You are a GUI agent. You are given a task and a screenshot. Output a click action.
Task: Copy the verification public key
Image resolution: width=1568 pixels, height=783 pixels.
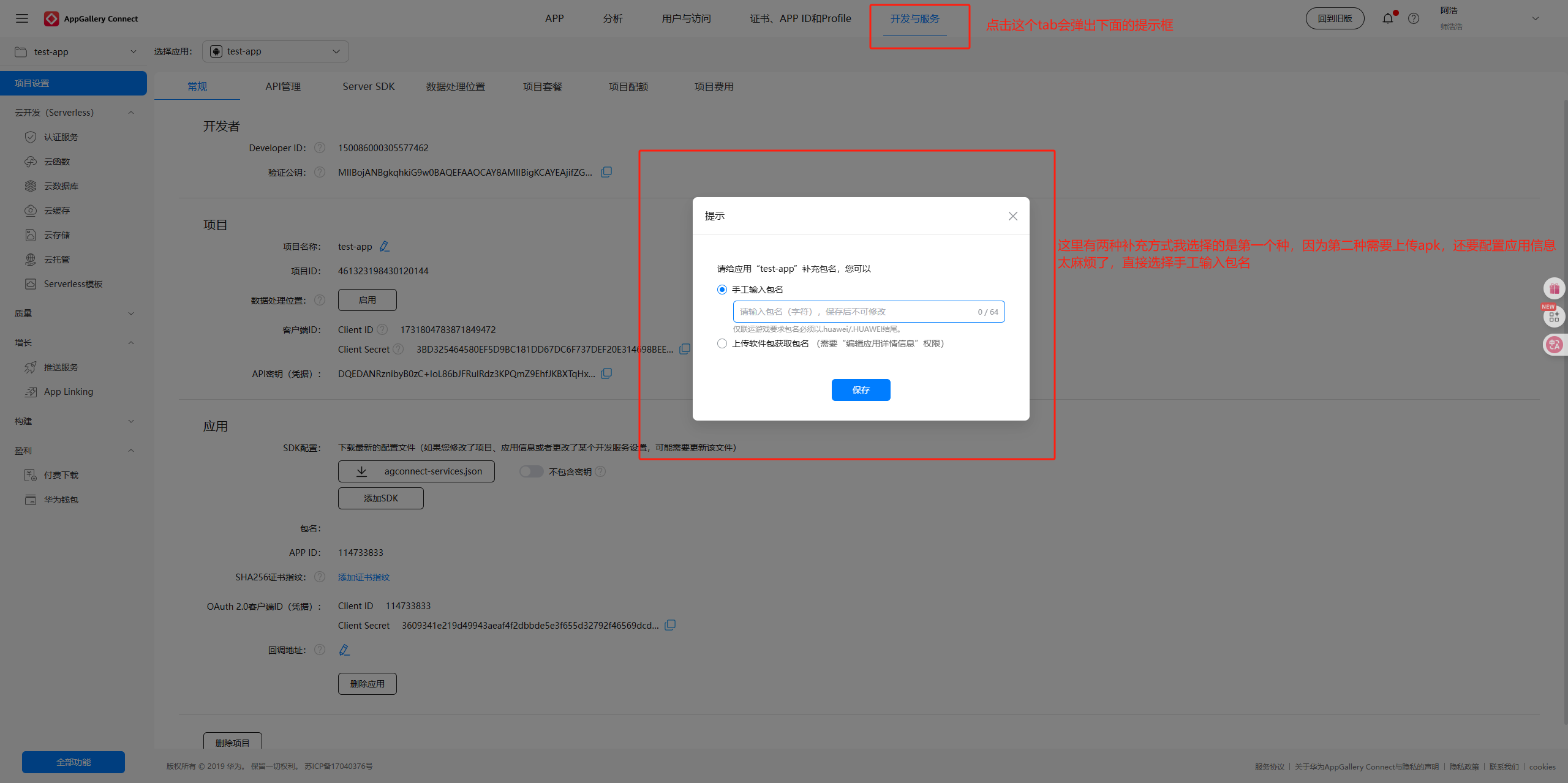click(606, 172)
